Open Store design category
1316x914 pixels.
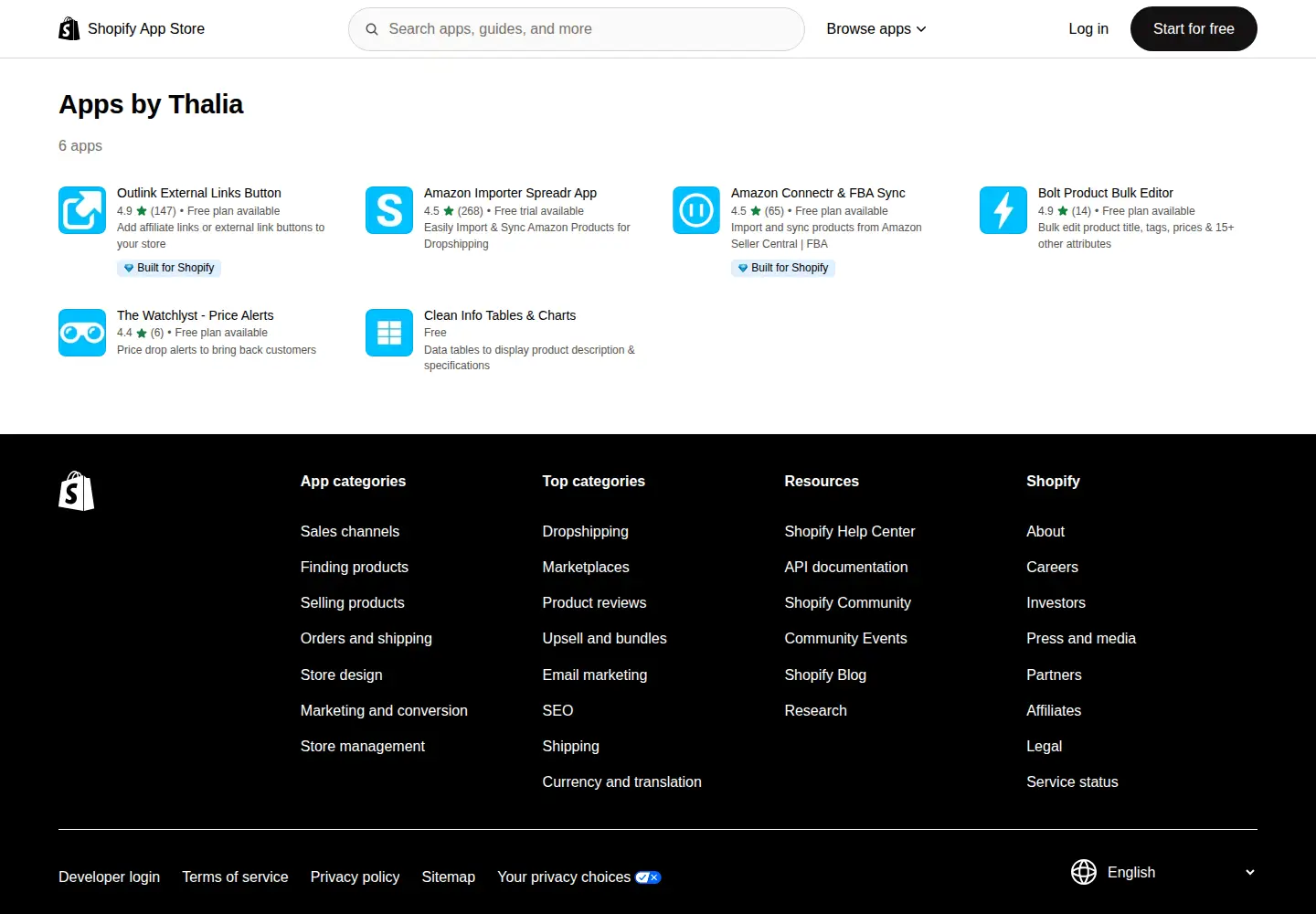(x=342, y=675)
